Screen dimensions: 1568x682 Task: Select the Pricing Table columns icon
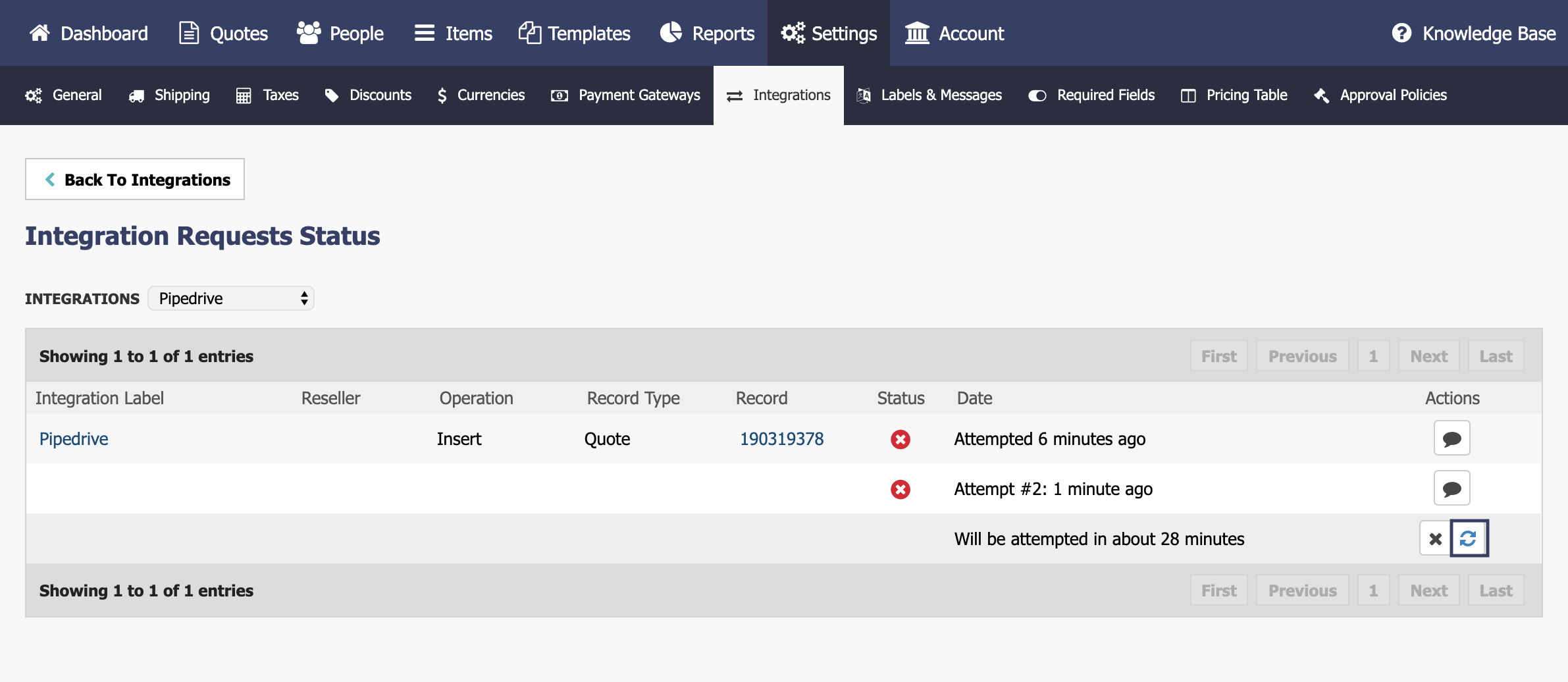(1188, 96)
